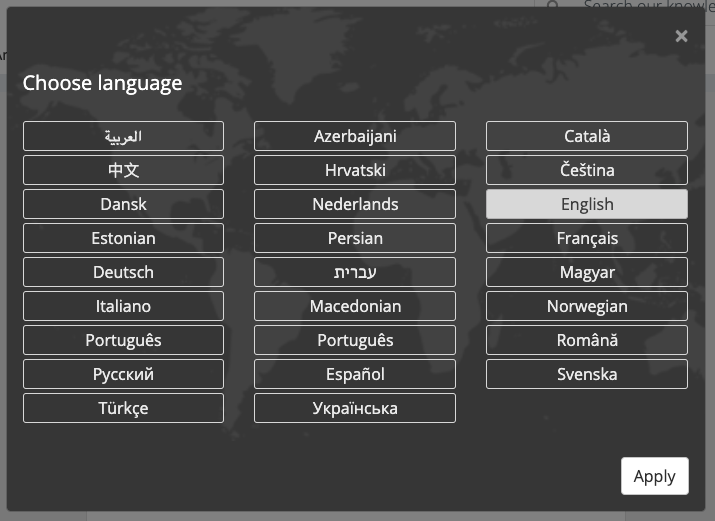The image size is (715, 521).
Task: Choose Čeština as the language
Action: pos(587,170)
